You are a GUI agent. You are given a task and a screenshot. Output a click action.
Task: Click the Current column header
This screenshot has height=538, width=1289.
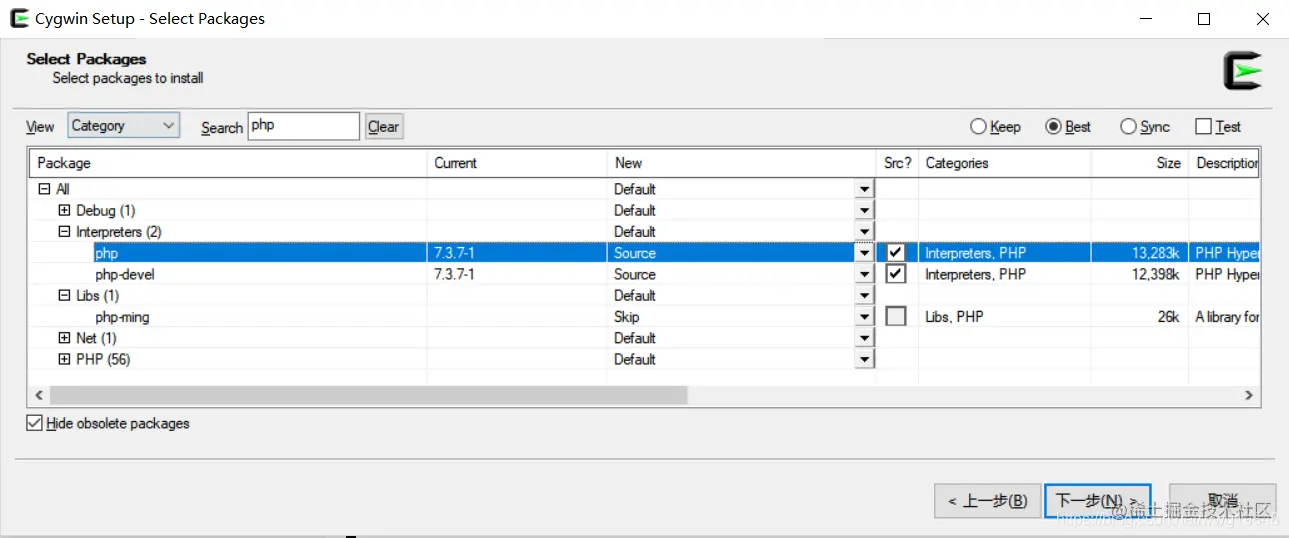coord(517,163)
